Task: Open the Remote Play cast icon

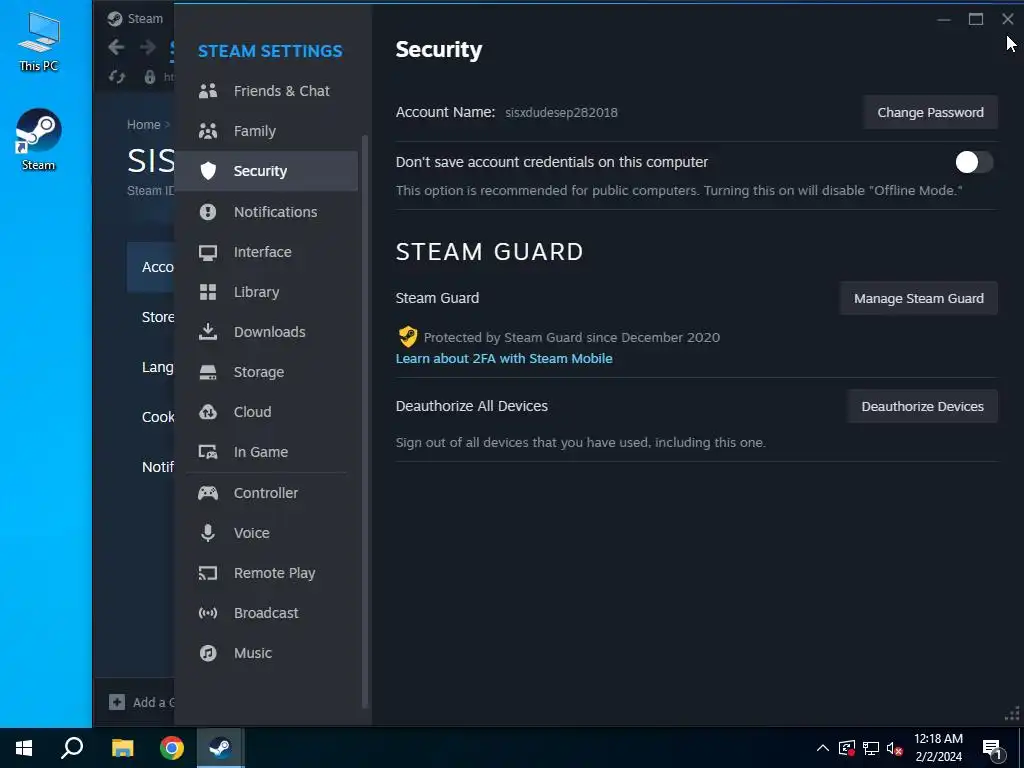Action: (208, 573)
